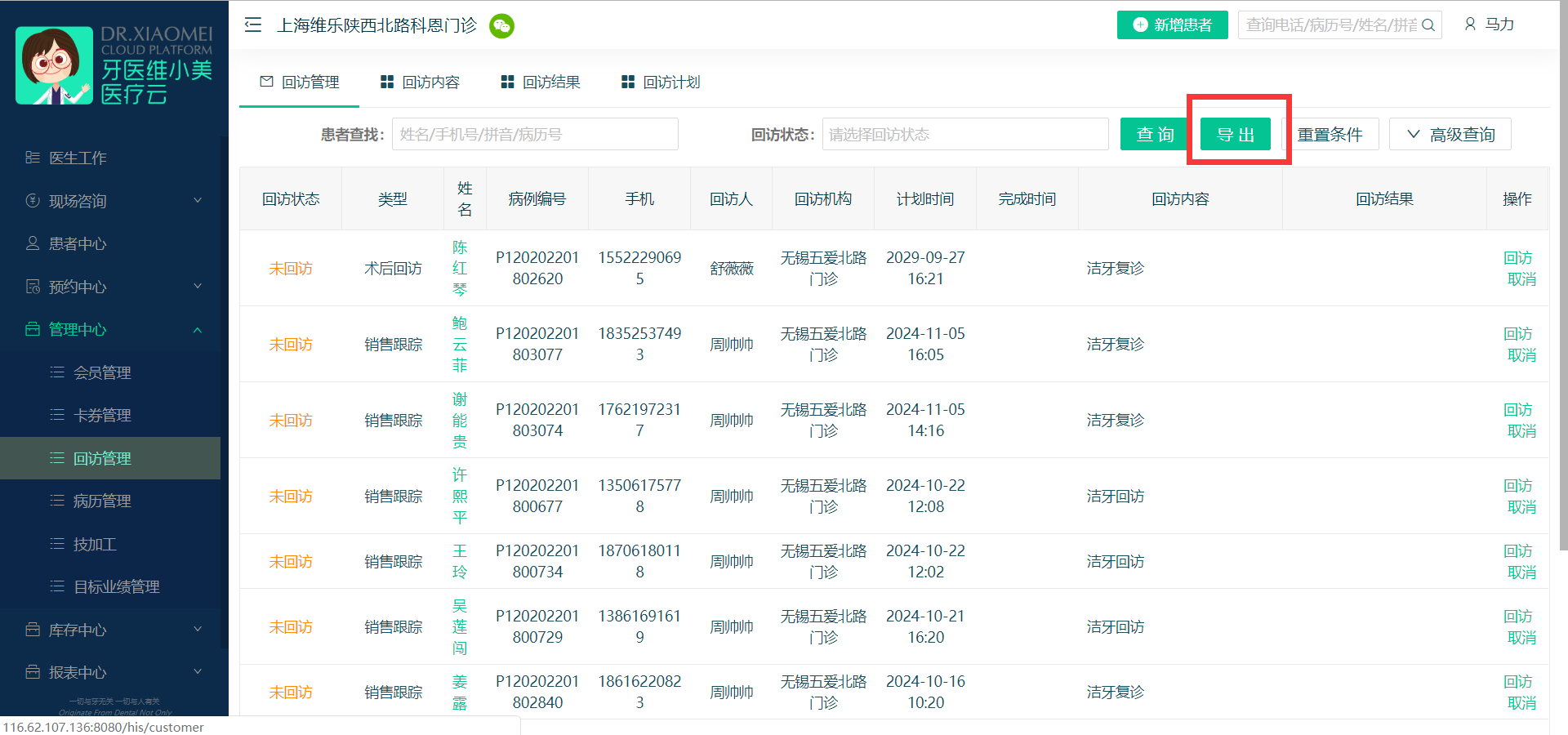Image resolution: width=1568 pixels, height=735 pixels.
Task: Open 患者中心 in the sidebar
Action: 78,243
